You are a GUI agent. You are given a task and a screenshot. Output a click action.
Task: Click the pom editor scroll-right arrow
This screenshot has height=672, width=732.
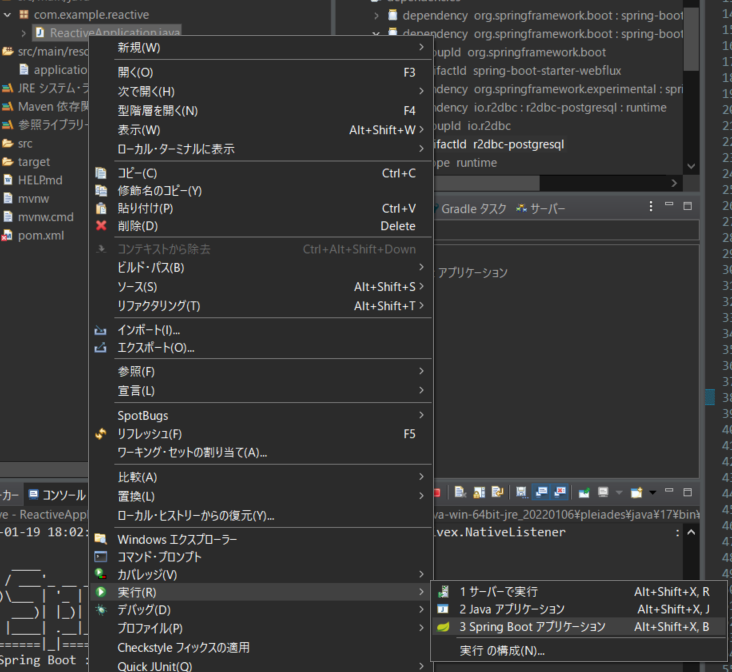[674, 183]
